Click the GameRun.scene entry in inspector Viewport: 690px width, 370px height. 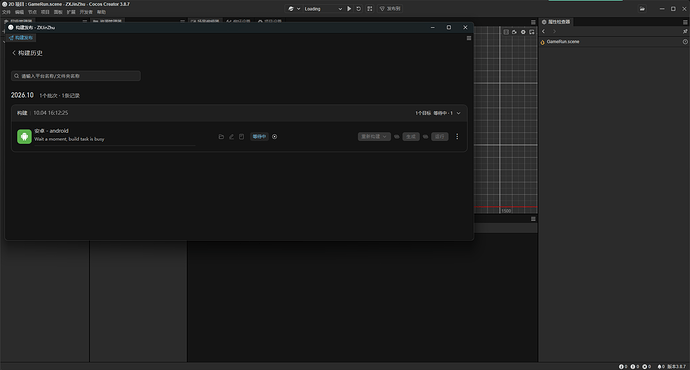click(563, 42)
